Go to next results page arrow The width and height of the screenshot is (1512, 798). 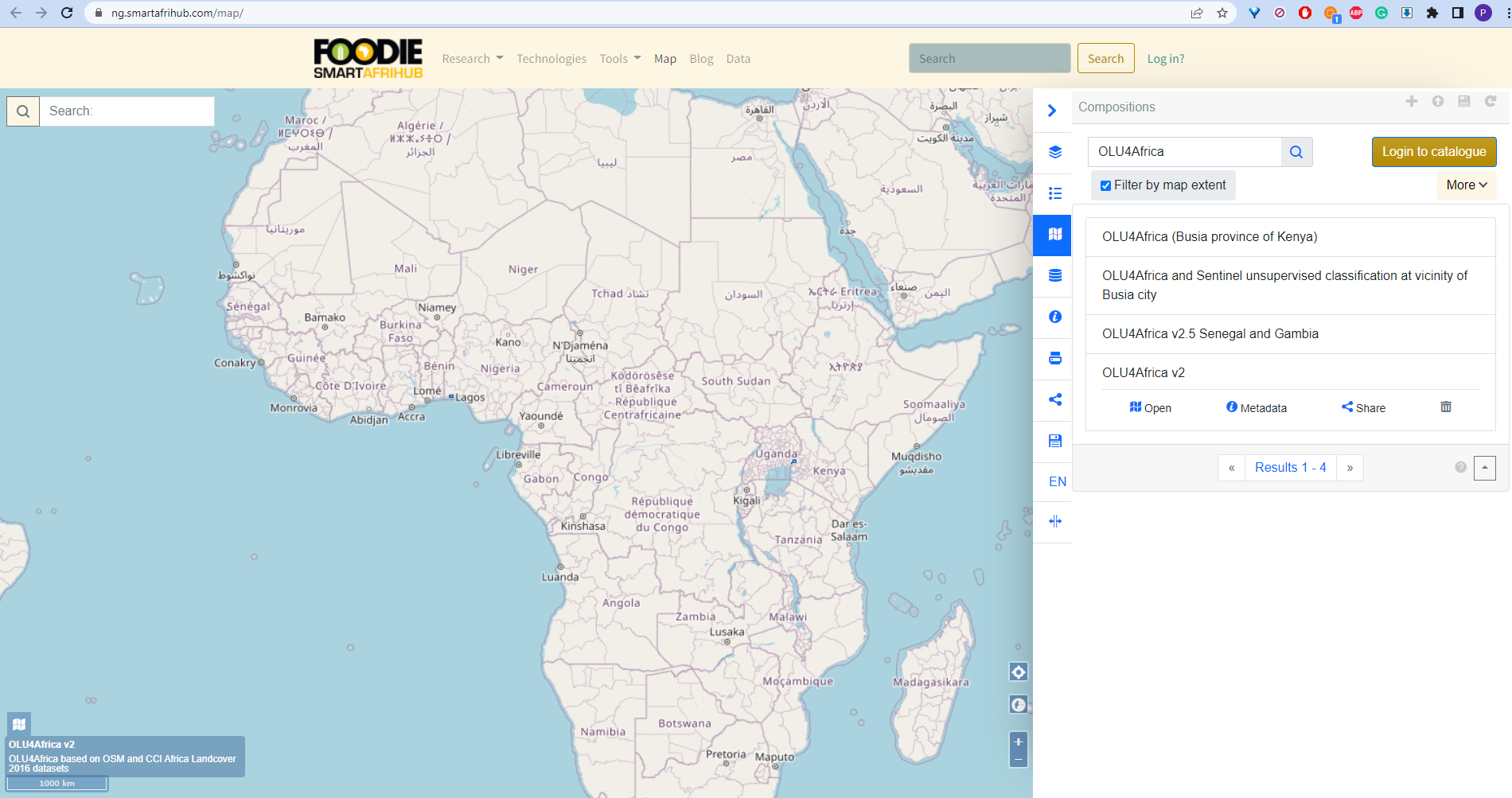click(1350, 468)
